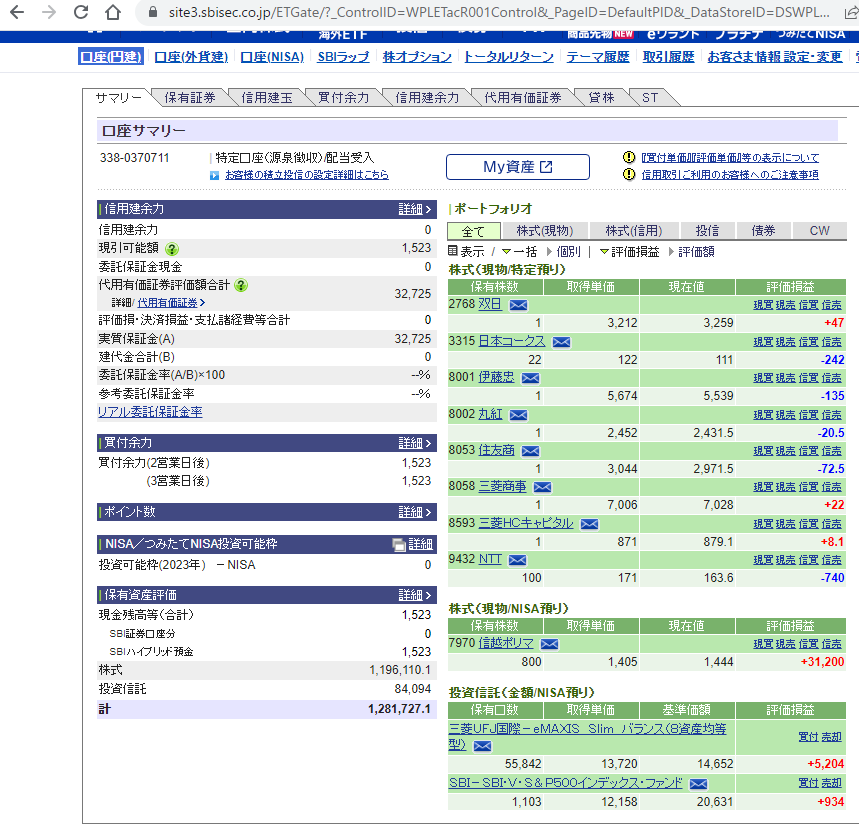Image resolution: width=859 pixels, height=825 pixels.
Task: Click the green help icon next to 現引可能額
Action: click(x=172, y=249)
